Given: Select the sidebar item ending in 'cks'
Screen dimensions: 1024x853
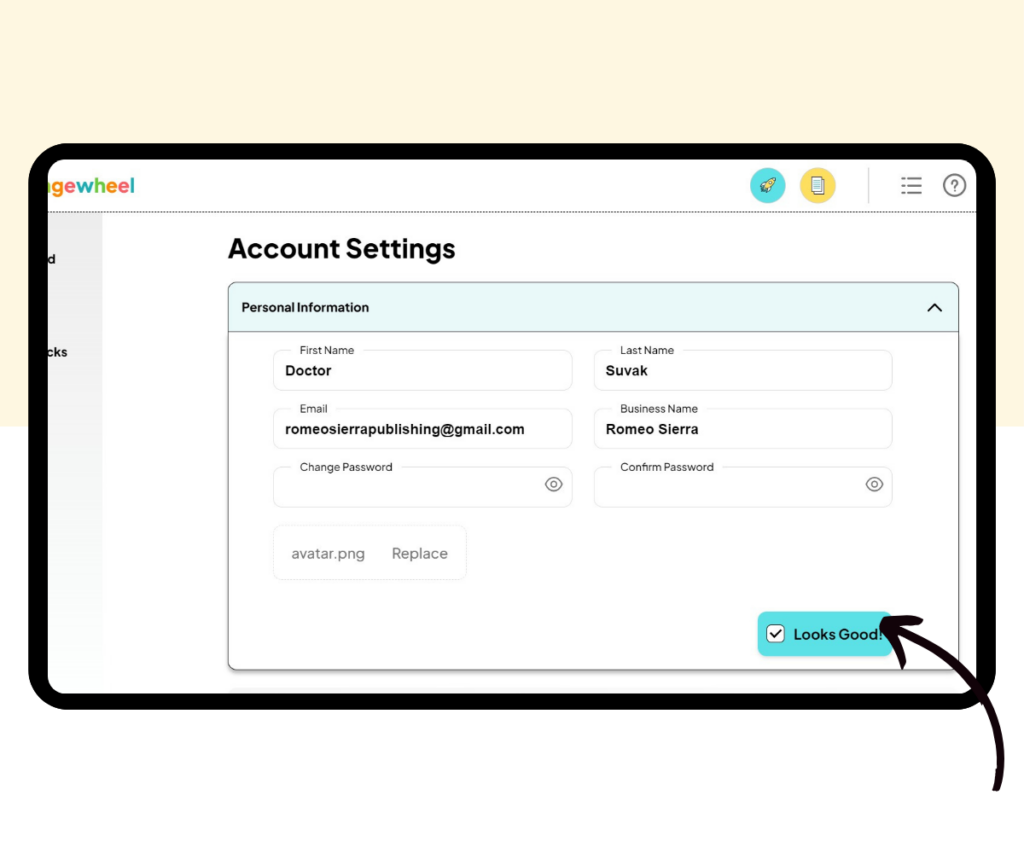Looking at the screenshot, I should pos(55,352).
